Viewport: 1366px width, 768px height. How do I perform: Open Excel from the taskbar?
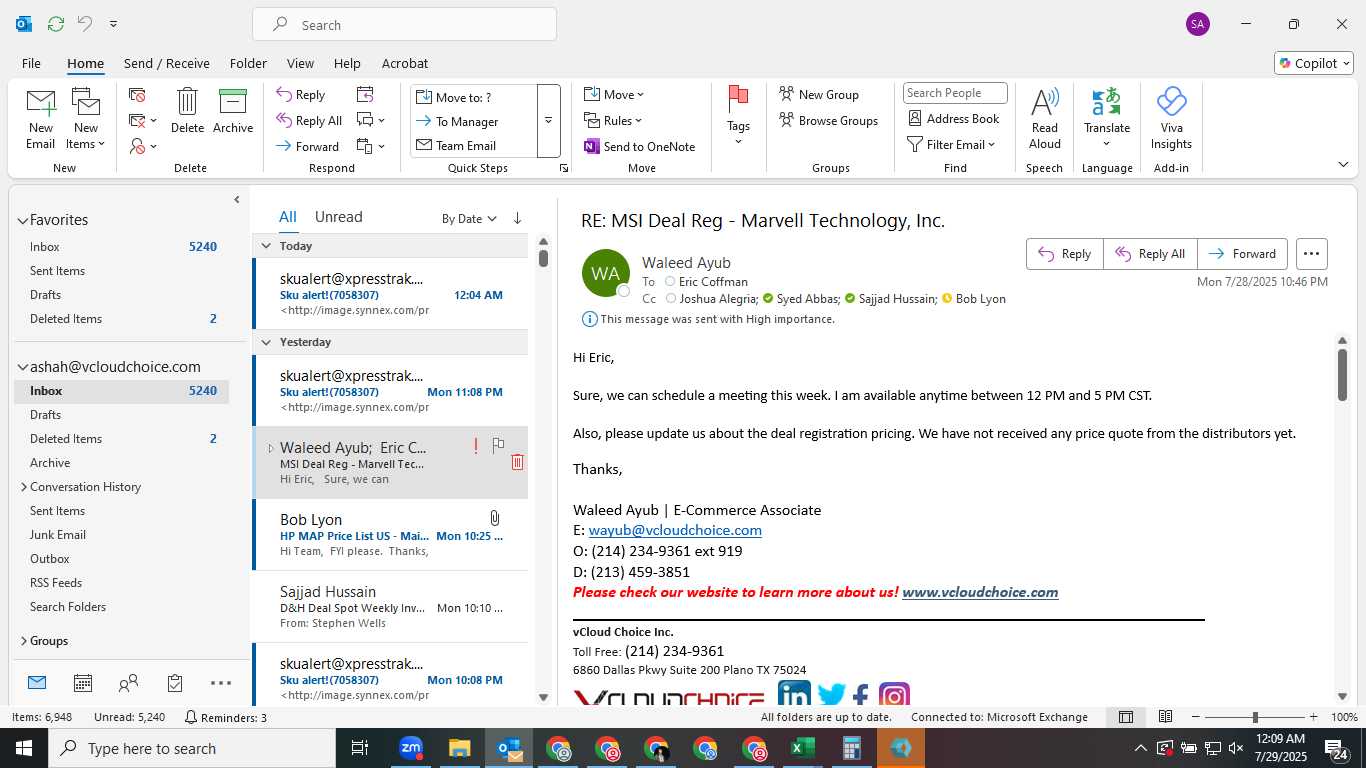pyautogui.click(x=803, y=748)
